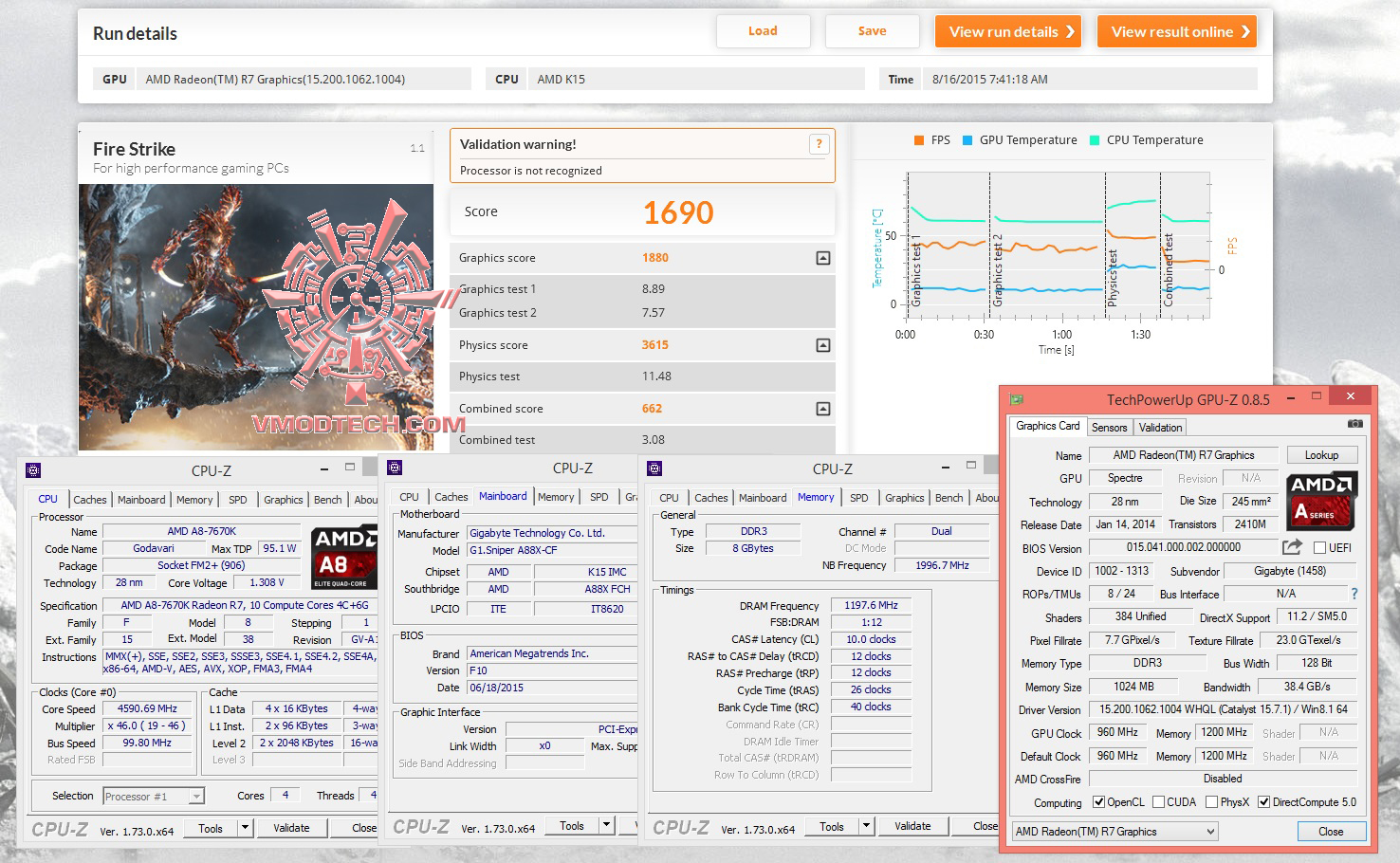Toggle the CUDA checkbox
This screenshot has height=863, width=1400.
click(x=1158, y=802)
